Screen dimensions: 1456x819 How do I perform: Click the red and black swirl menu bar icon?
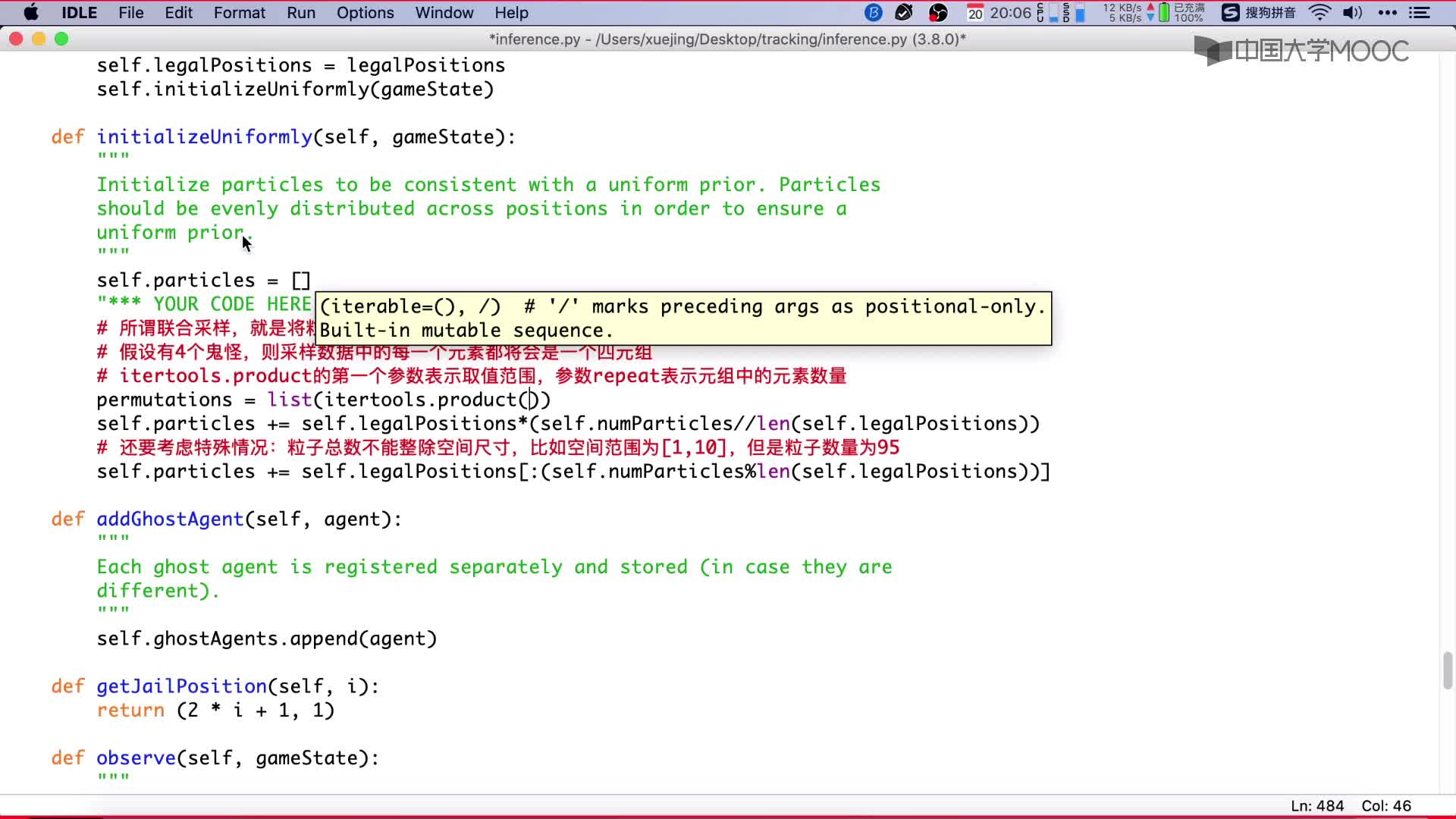click(938, 13)
